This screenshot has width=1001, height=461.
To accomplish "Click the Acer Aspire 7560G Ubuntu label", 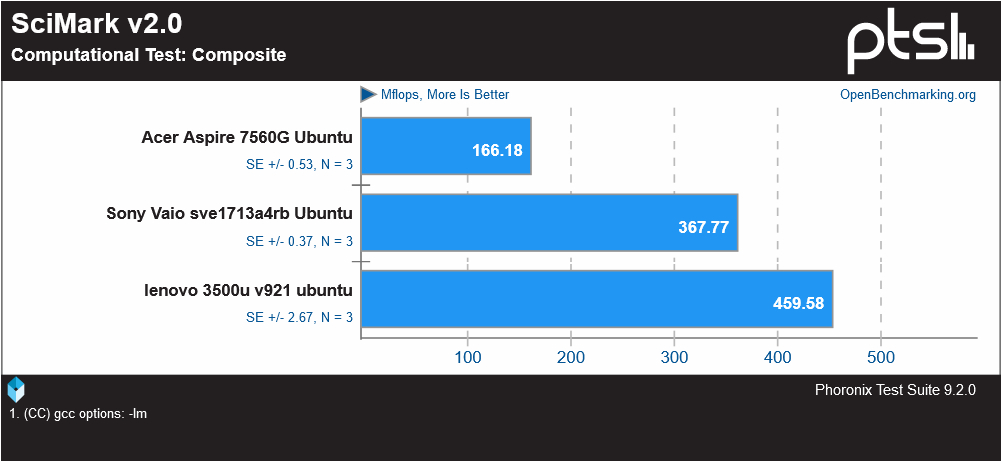I will click(247, 137).
